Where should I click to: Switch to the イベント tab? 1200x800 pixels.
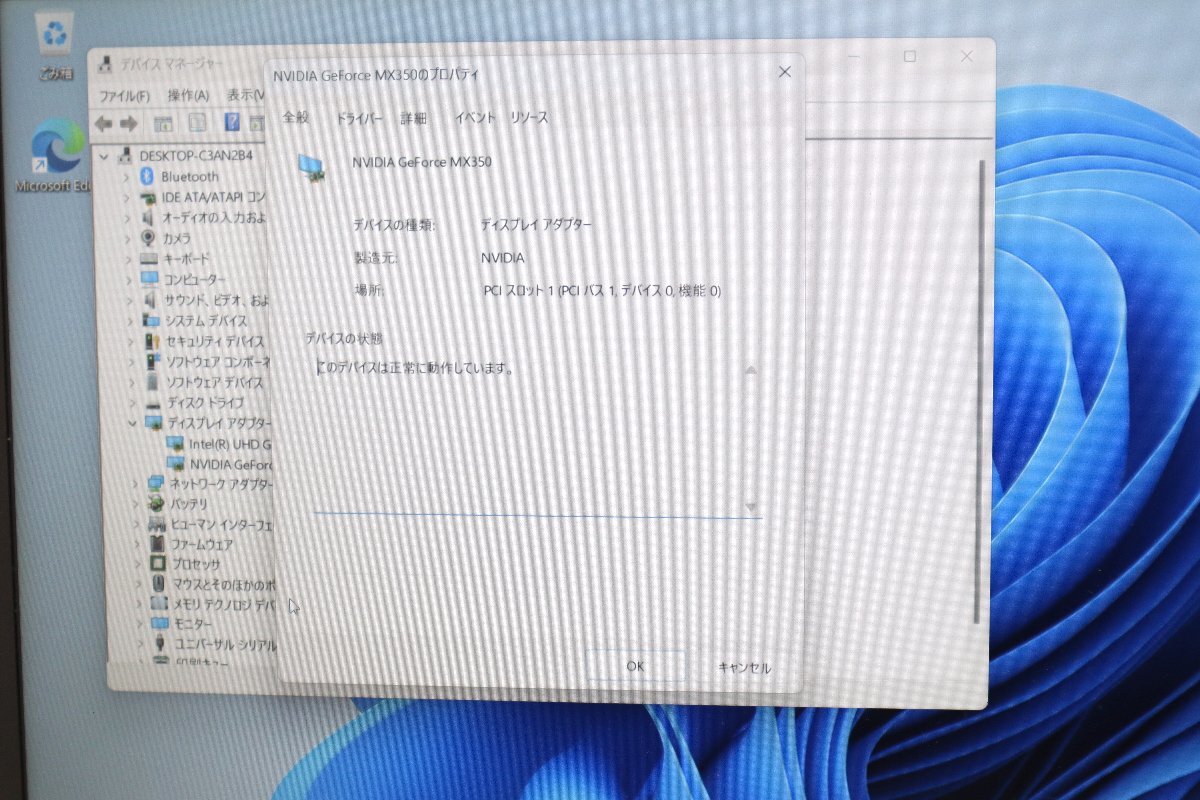(475, 118)
